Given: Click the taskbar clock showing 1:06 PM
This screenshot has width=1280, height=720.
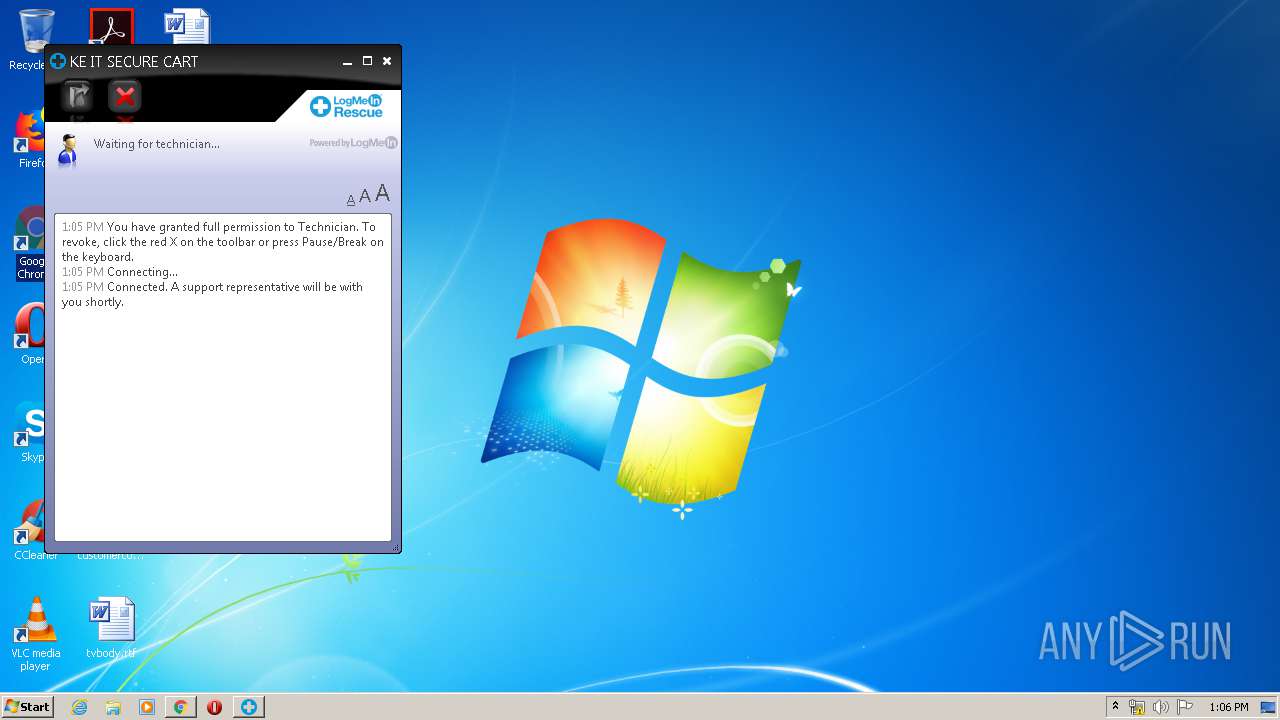Looking at the screenshot, I should (1228, 707).
